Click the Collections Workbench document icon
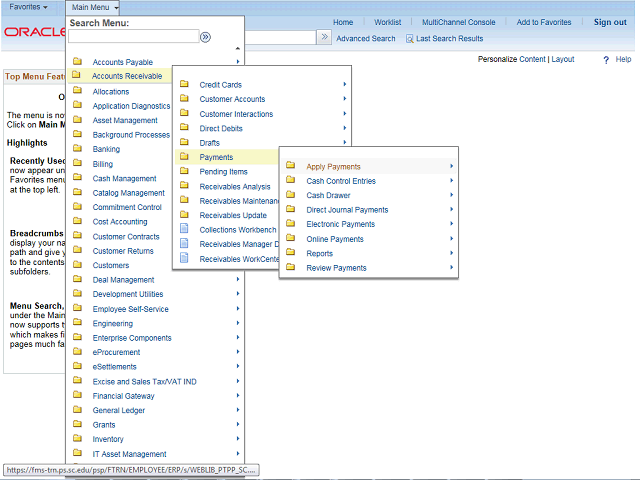 (x=184, y=230)
